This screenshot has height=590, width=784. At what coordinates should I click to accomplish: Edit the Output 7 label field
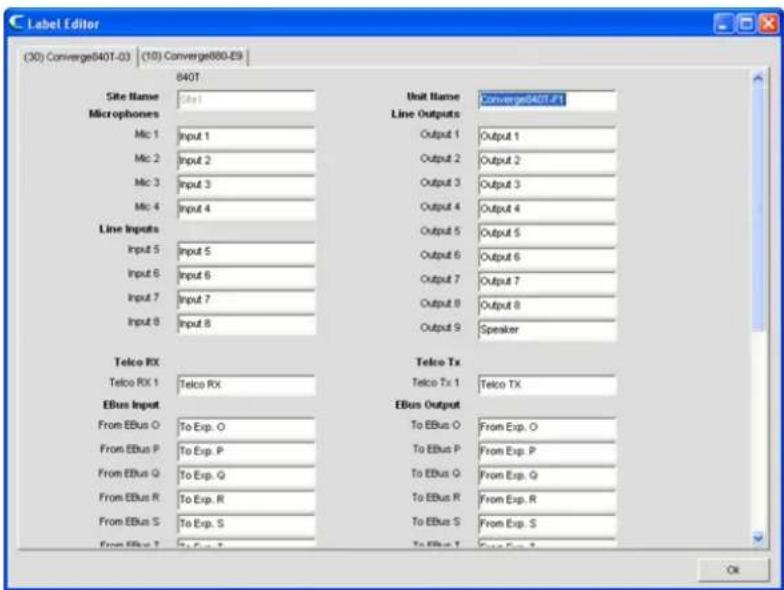[547, 282]
